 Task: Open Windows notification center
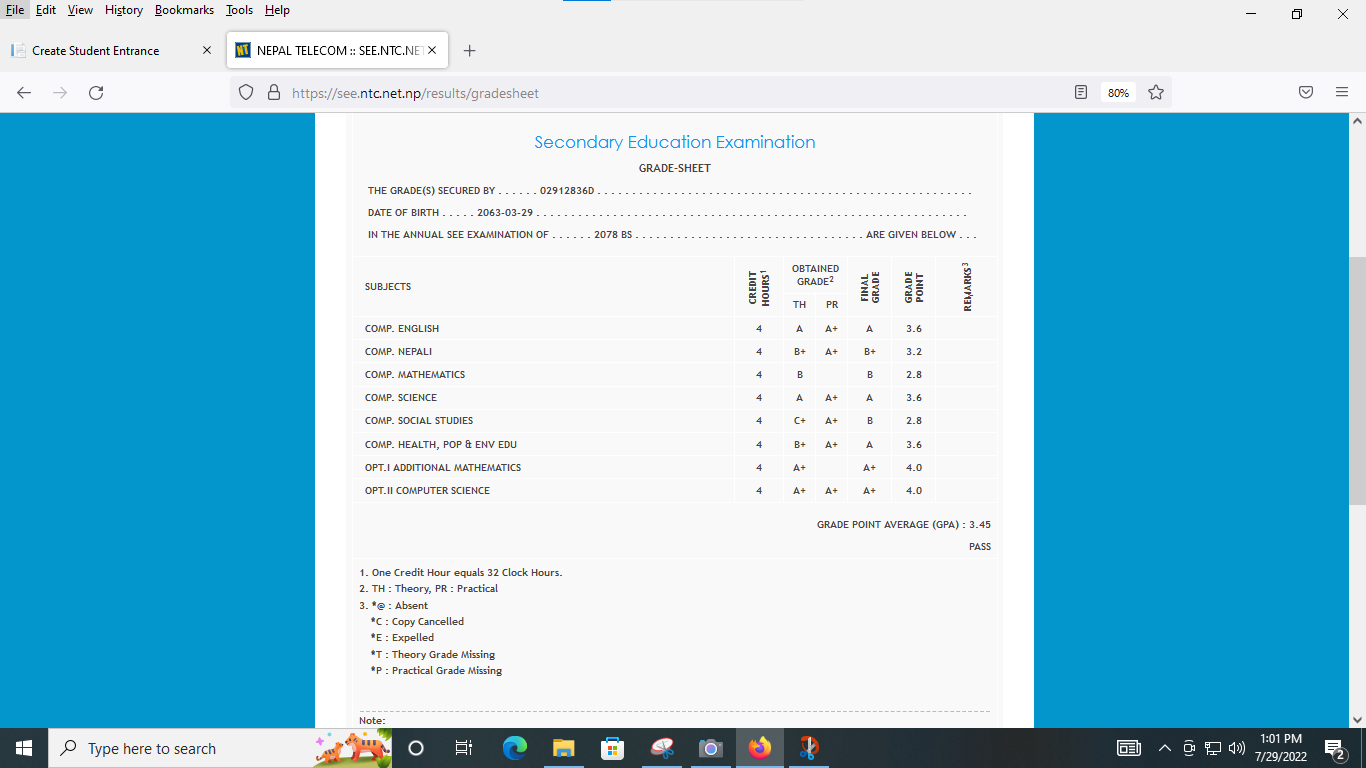[x=1334, y=748]
